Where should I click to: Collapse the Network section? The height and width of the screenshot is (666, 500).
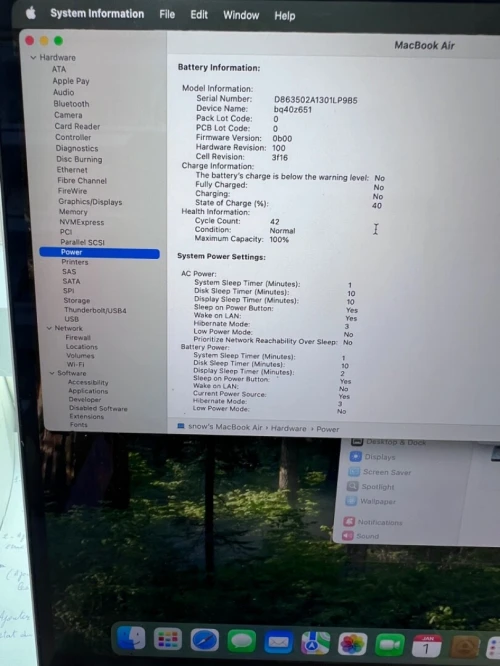(x=49, y=328)
